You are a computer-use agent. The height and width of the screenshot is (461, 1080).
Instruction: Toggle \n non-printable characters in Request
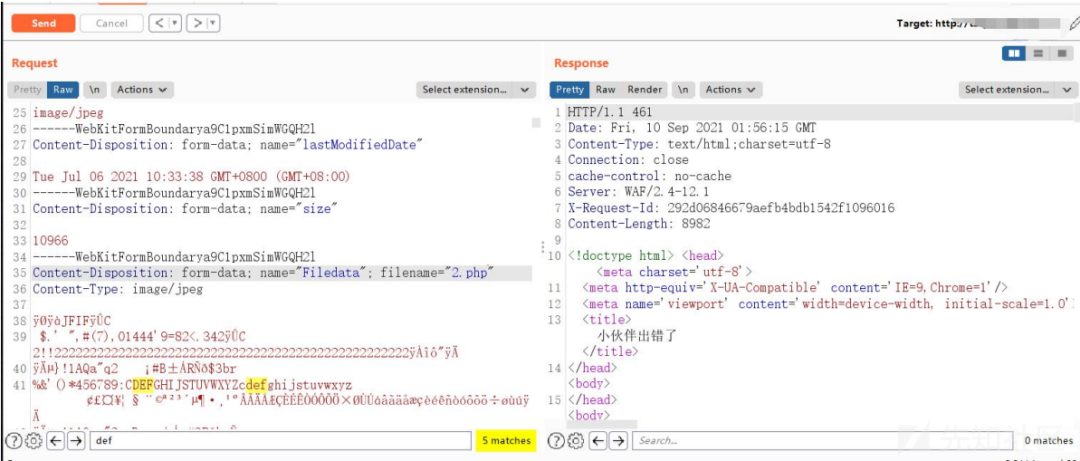(95, 90)
